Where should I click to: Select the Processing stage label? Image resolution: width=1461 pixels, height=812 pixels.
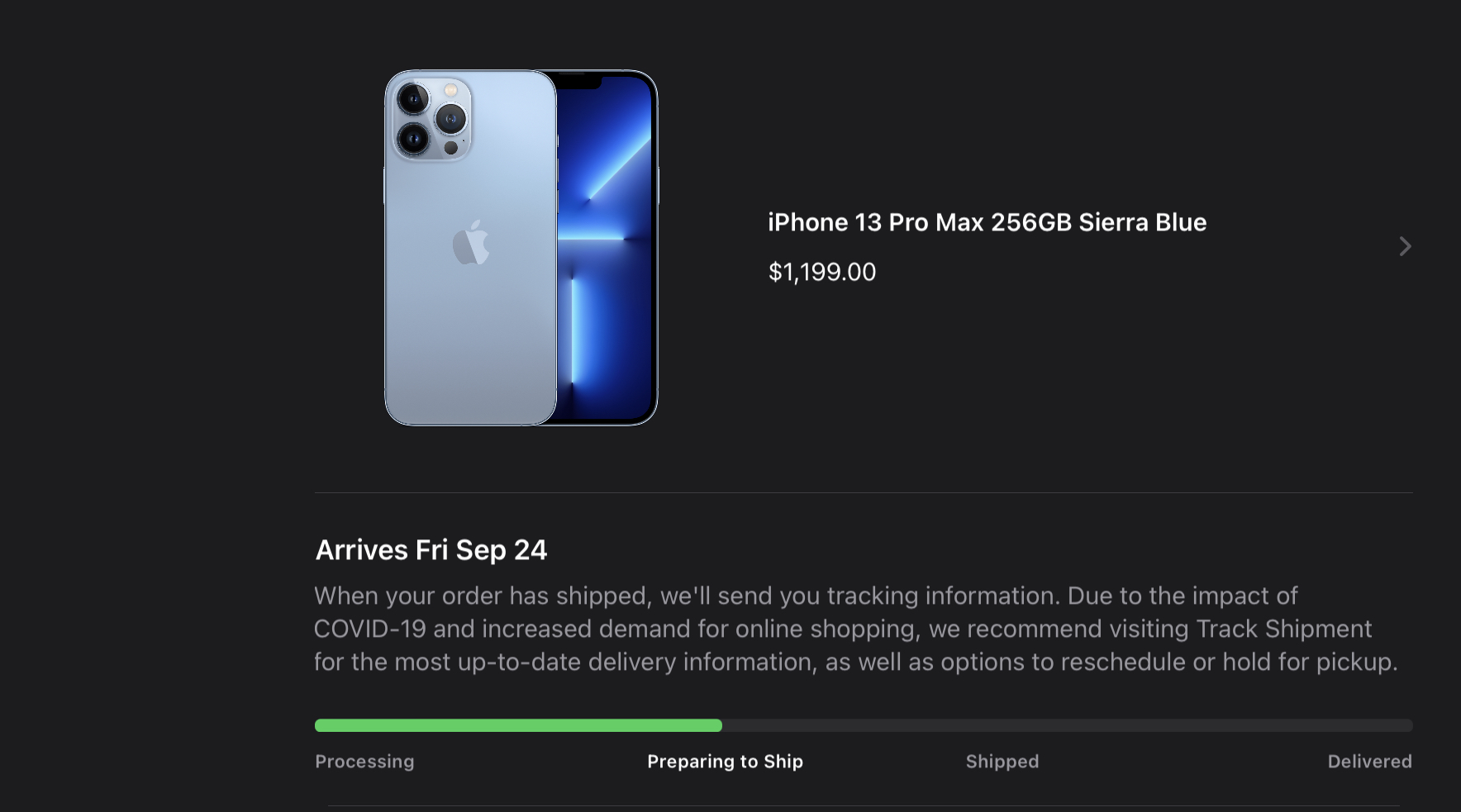(364, 762)
